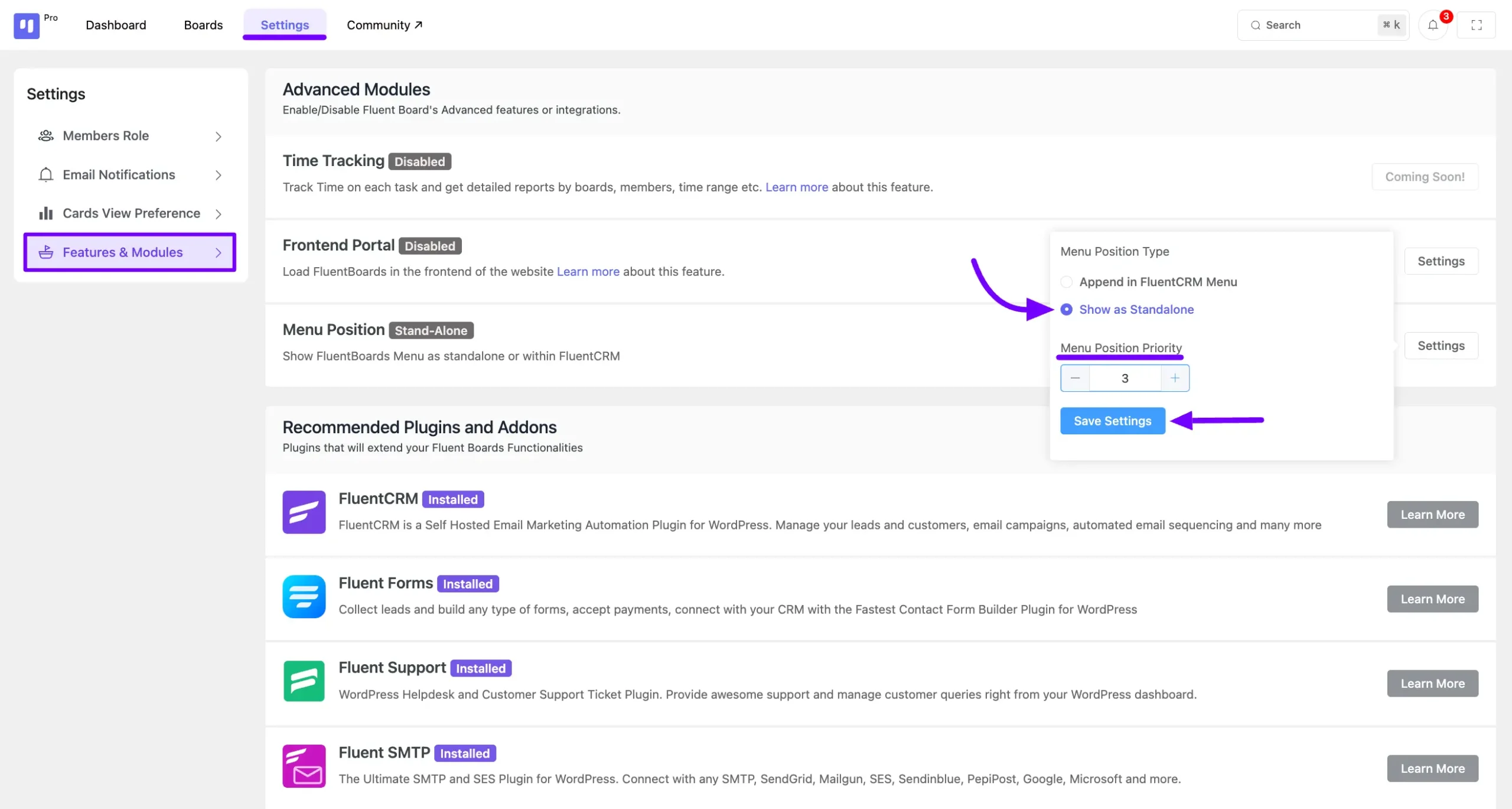Open Menu Position Settings button
This screenshot has width=1512, height=809.
(x=1441, y=346)
